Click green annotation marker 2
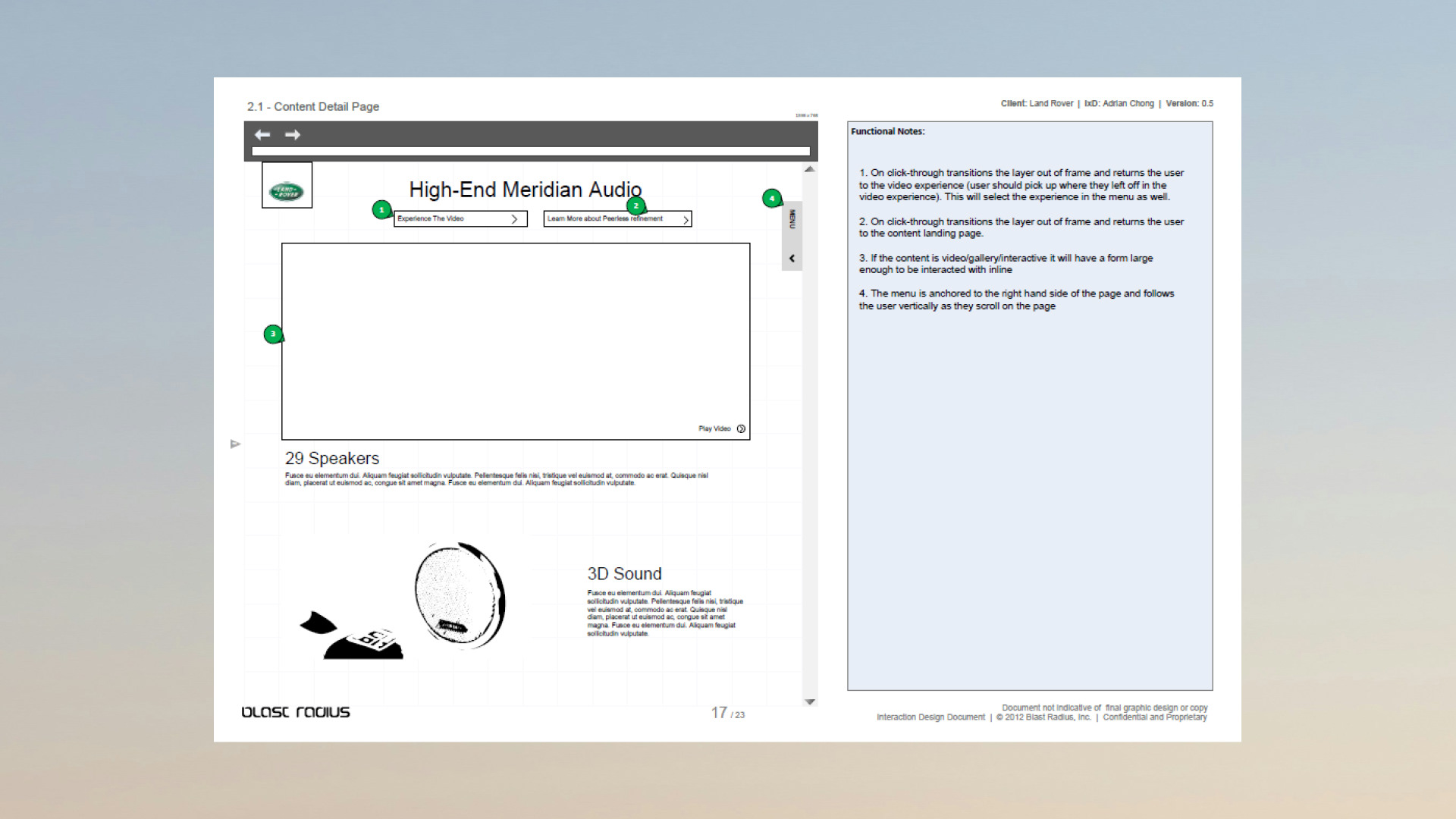 (x=635, y=206)
